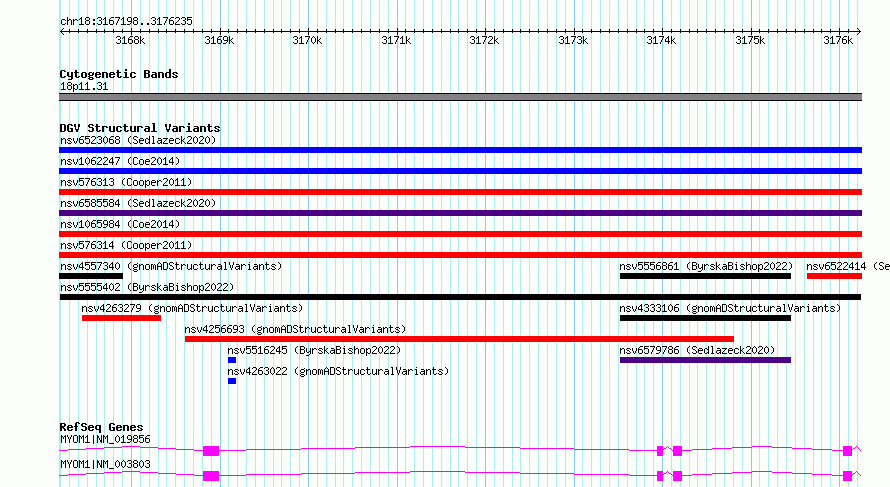890x487 pixels.
Task: Click MYOM1|NM_003803 exon near 3176k
Action: point(847,476)
